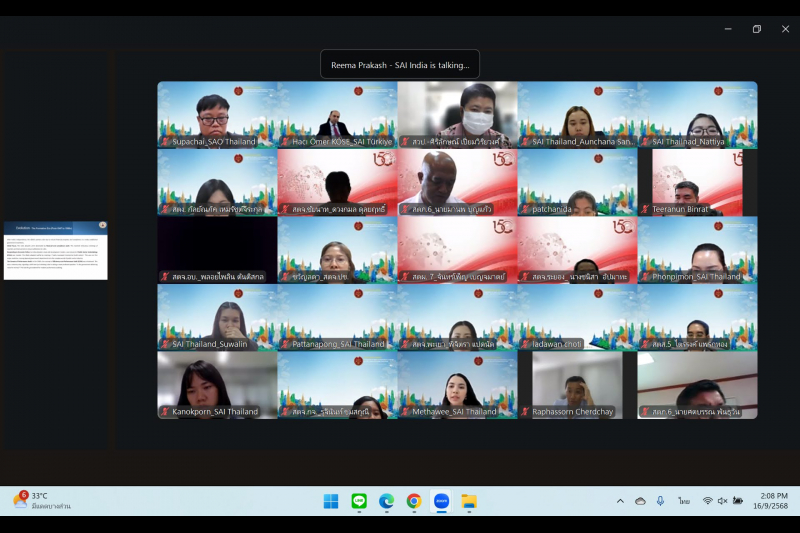Image resolution: width=800 pixels, height=533 pixels.
Task: Open LINE from the taskbar
Action: [359, 501]
